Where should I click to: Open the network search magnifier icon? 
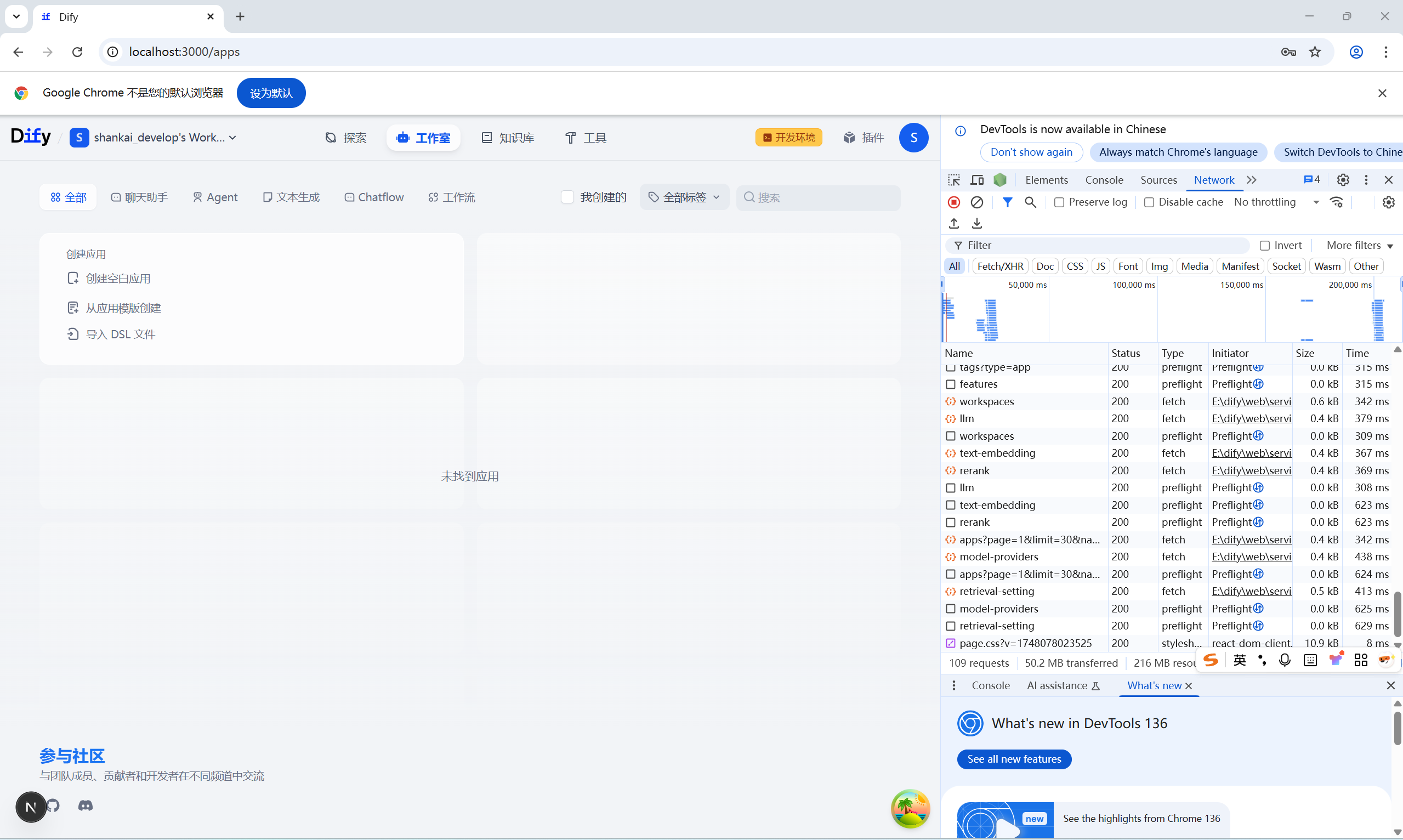(x=1031, y=202)
